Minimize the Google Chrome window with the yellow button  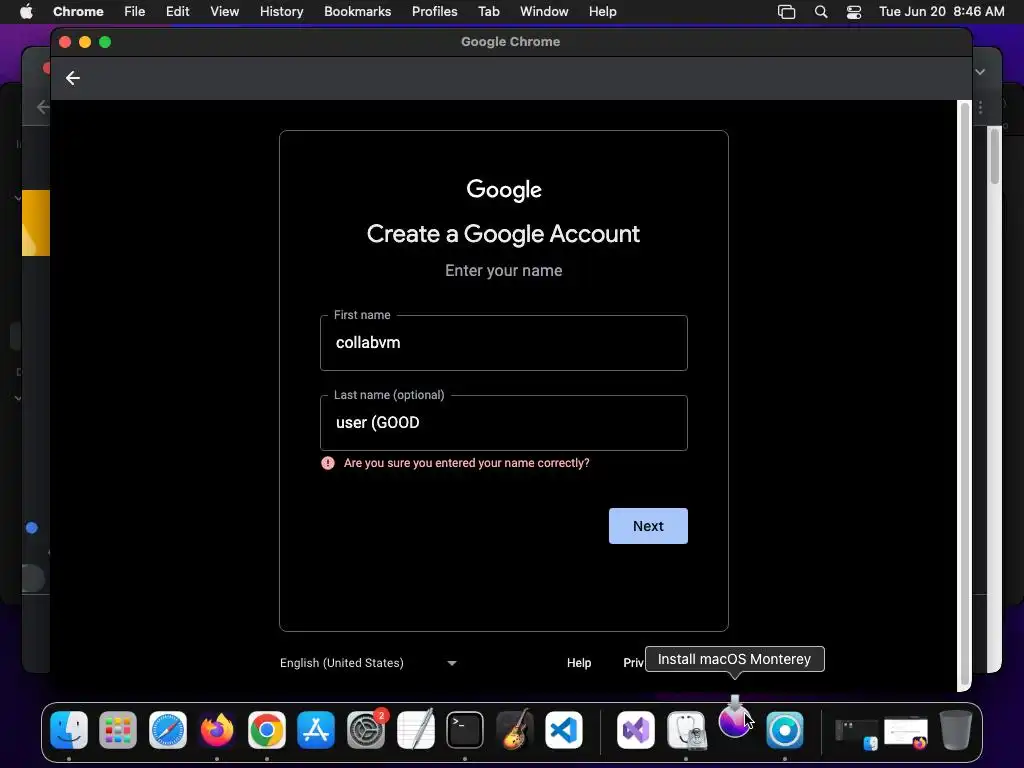[x=85, y=42]
